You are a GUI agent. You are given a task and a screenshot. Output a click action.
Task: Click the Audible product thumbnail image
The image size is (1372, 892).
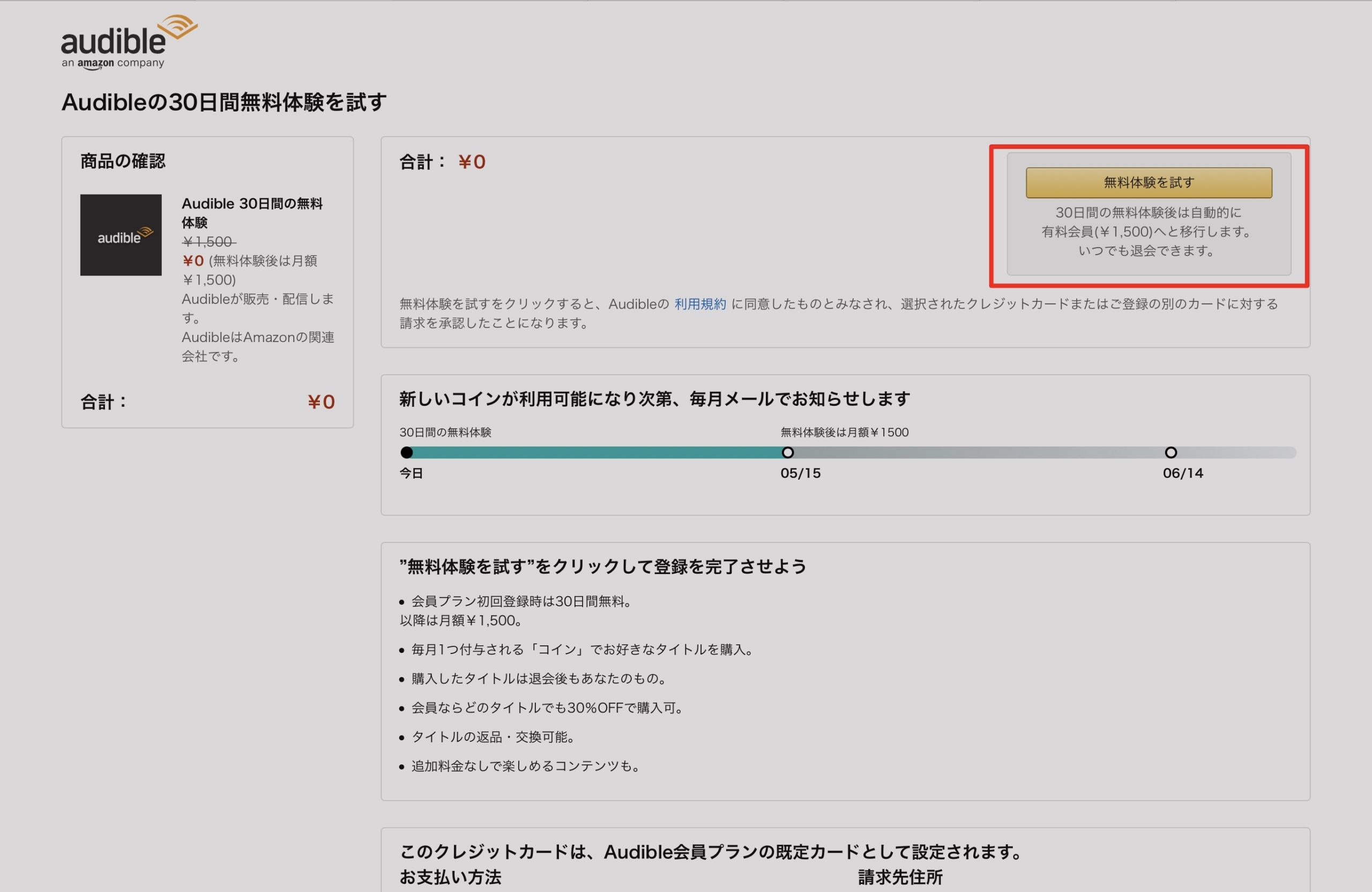tap(121, 235)
